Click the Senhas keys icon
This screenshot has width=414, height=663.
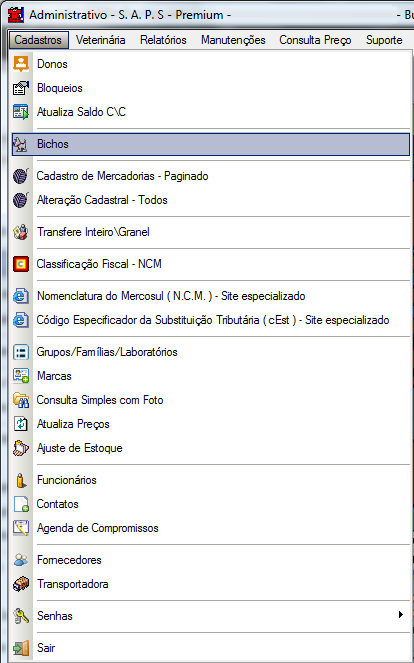(x=21, y=616)
